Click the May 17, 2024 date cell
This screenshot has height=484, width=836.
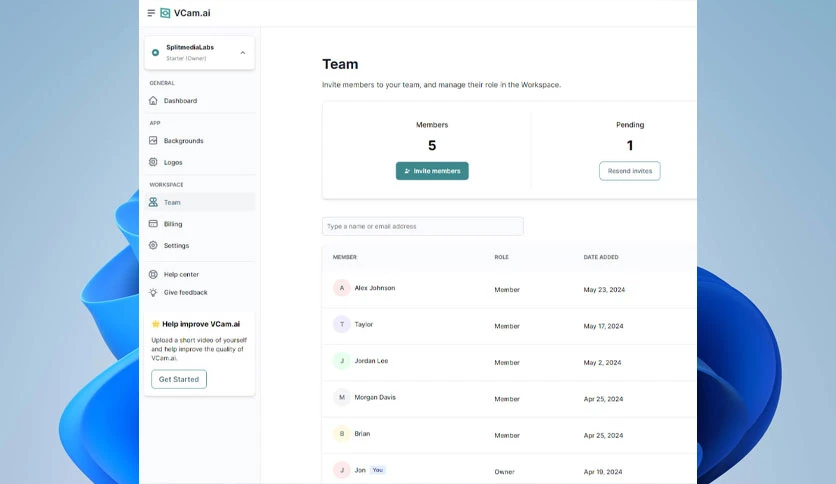pos(603,326)
